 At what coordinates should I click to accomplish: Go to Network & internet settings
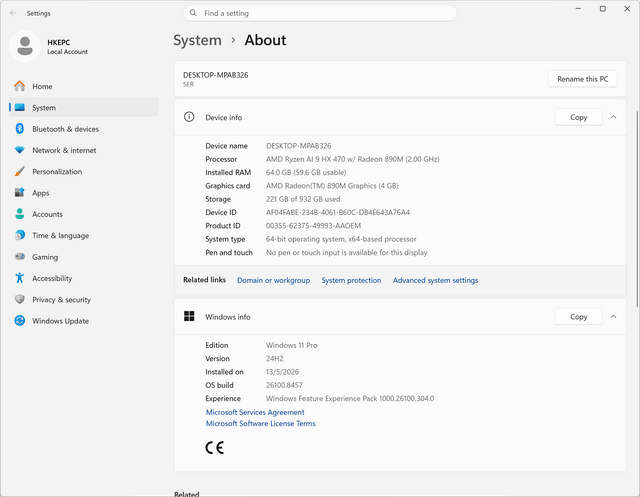(84, 150)
